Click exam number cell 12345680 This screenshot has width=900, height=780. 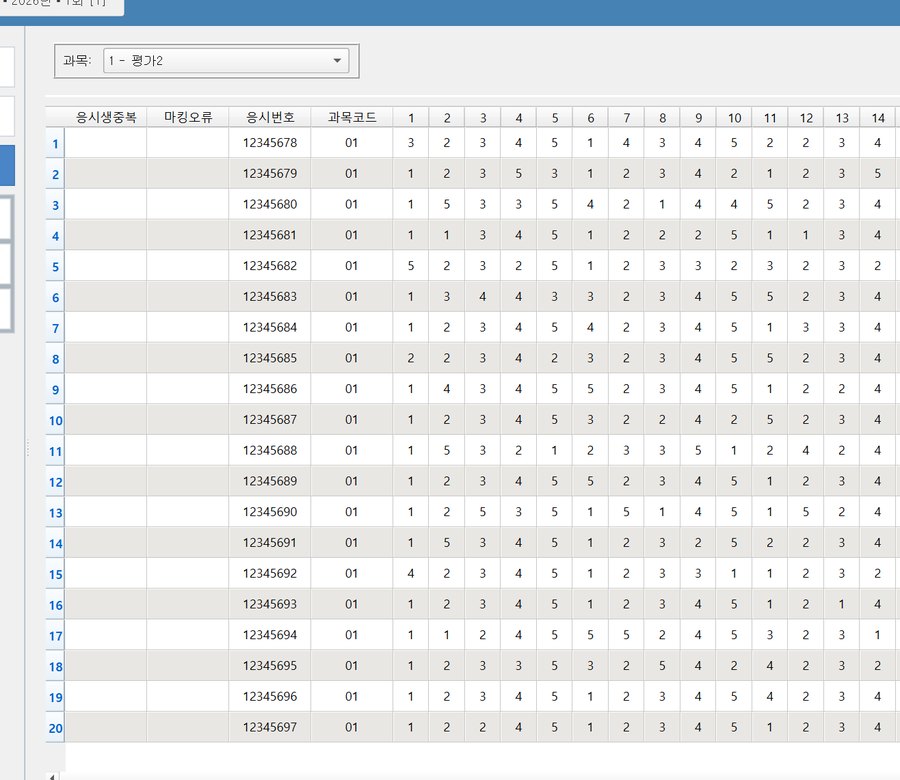[x=270, y=204]
